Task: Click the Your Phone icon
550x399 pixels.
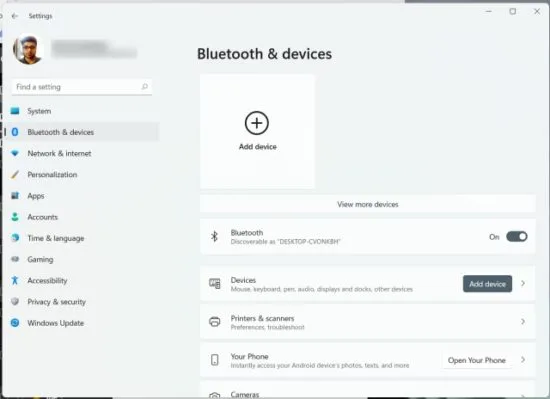Action: pos(215,360)
